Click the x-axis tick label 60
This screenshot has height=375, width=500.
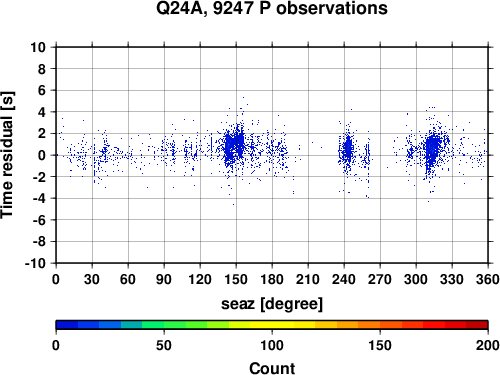(x=128, y=279)
